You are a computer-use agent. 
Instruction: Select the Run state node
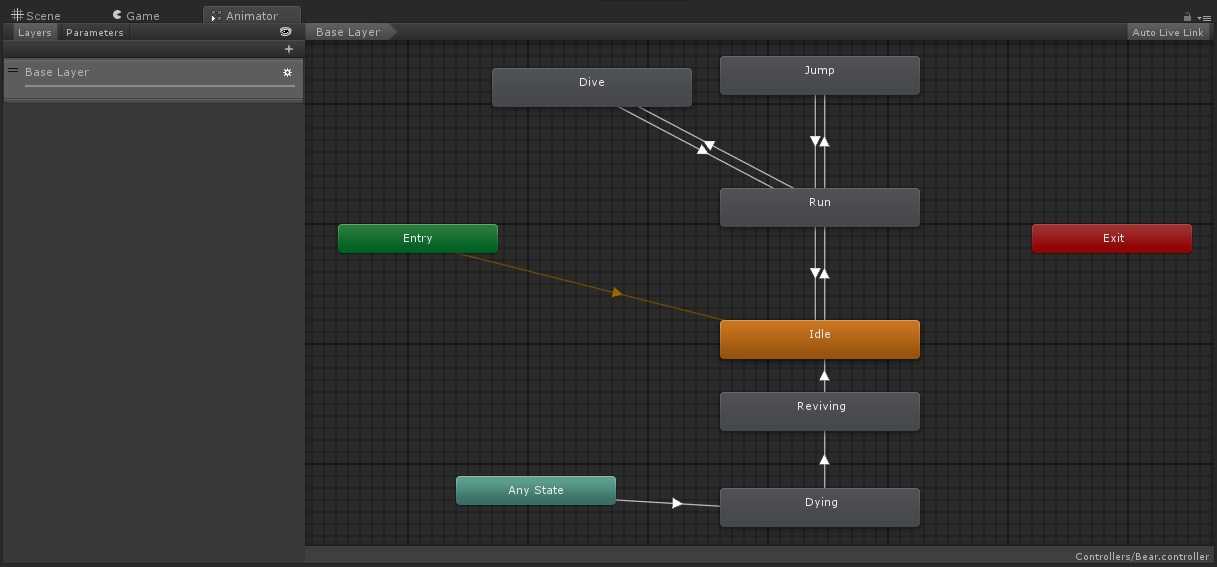point(820,207)
